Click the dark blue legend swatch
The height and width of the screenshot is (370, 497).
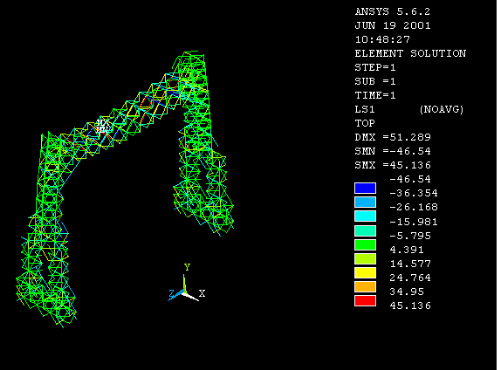click(365, 188)
